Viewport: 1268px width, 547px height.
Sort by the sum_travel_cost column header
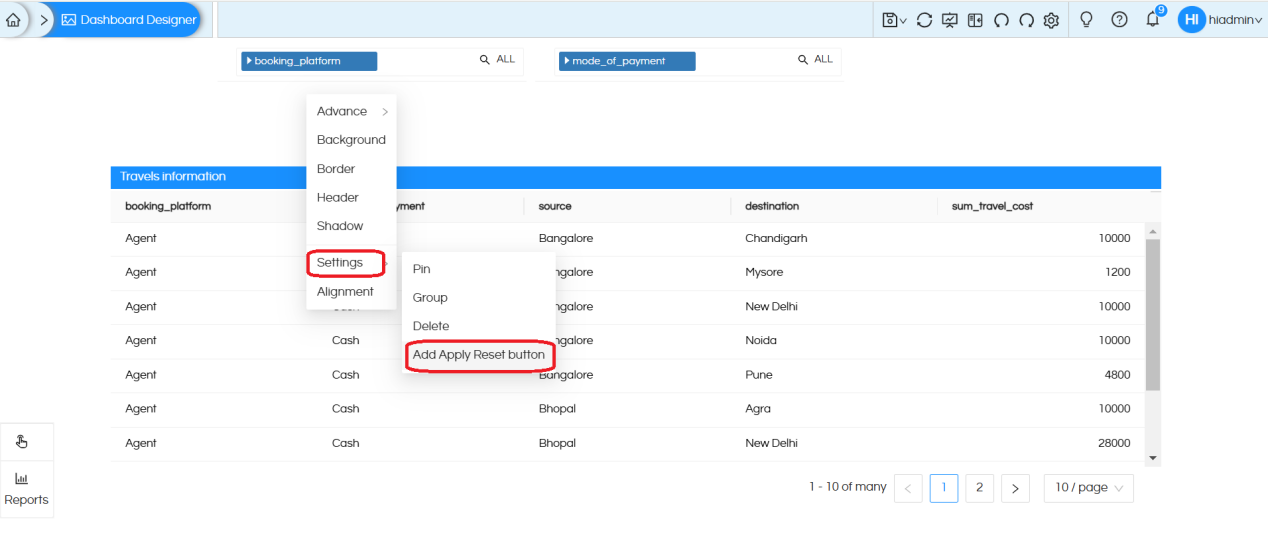click(992, 206)
